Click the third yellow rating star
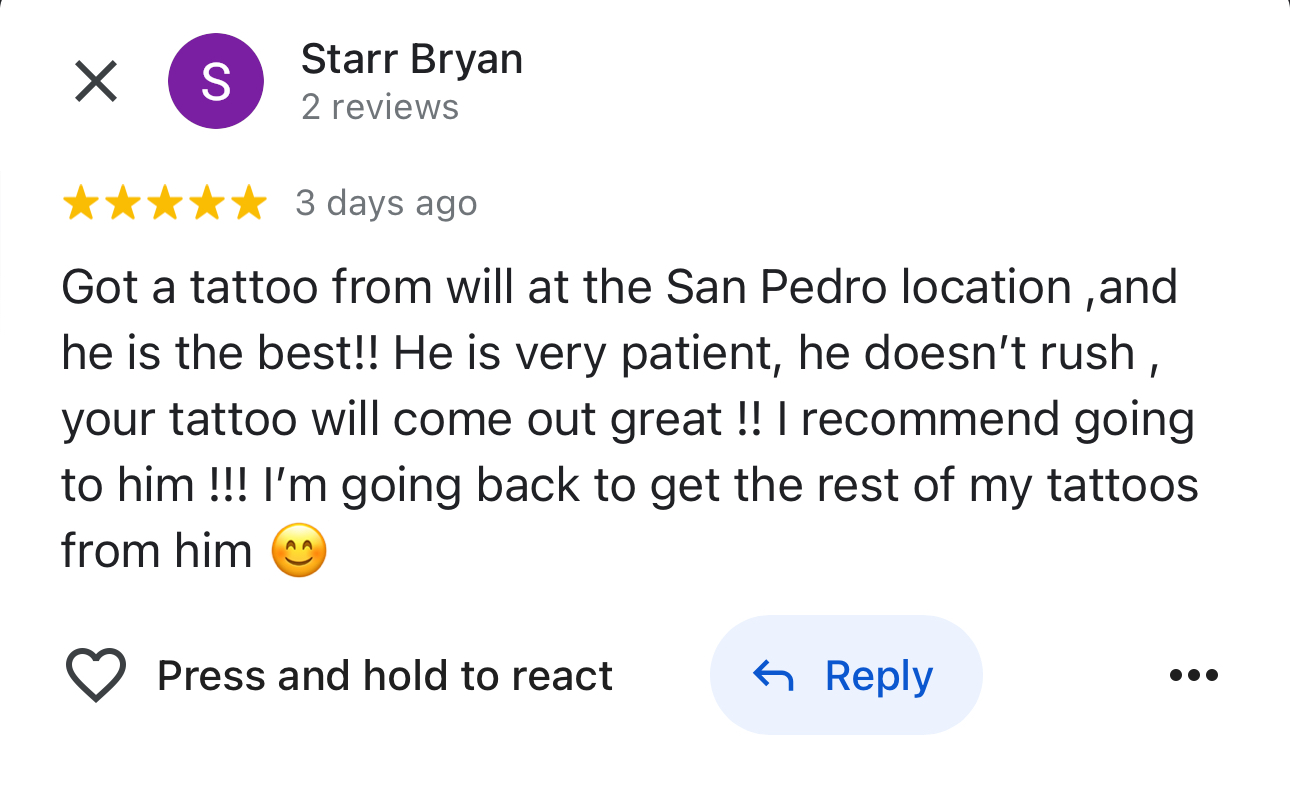Screen dimensions: 1290x799 [165, 204]
